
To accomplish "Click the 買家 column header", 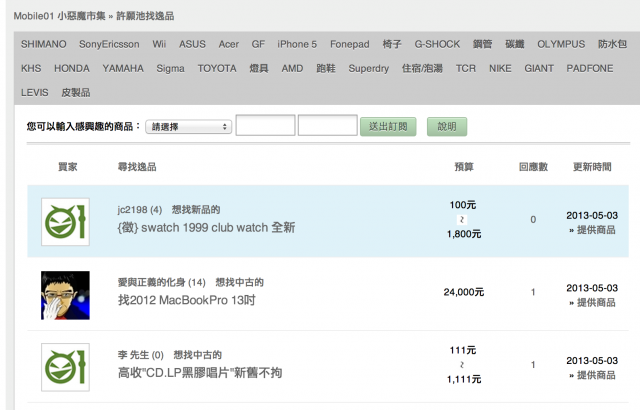I will (68, 167).
